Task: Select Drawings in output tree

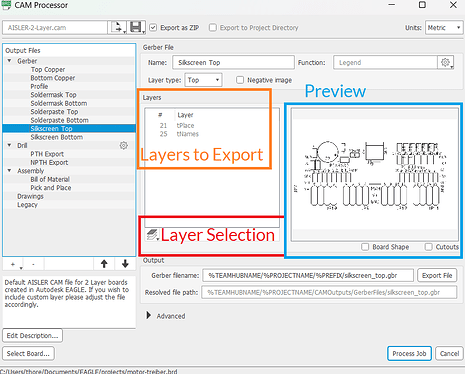Action: click(30, 196)
